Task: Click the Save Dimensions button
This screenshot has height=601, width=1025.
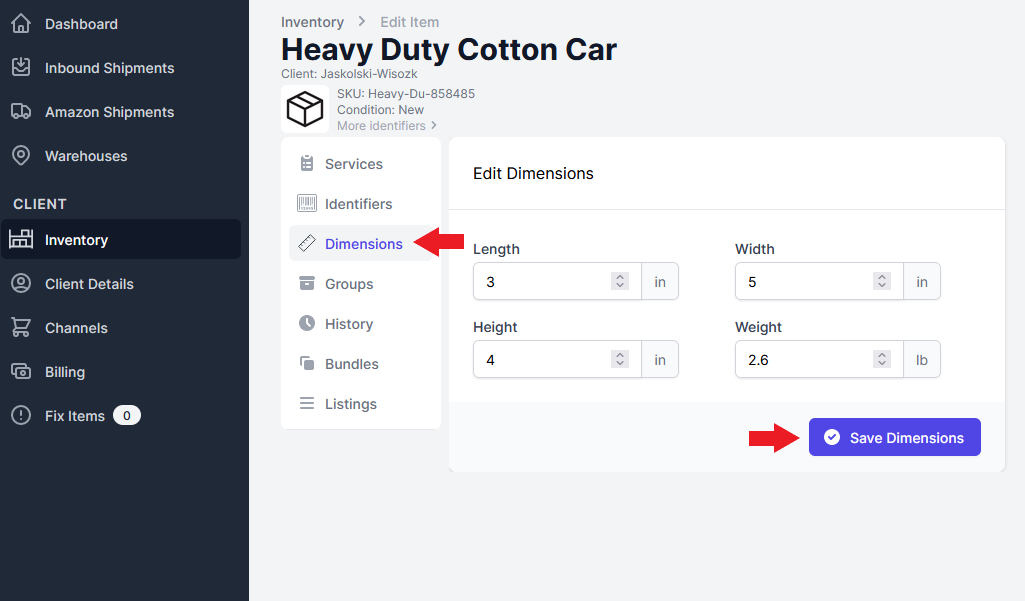Action: [x=894, y=437]
